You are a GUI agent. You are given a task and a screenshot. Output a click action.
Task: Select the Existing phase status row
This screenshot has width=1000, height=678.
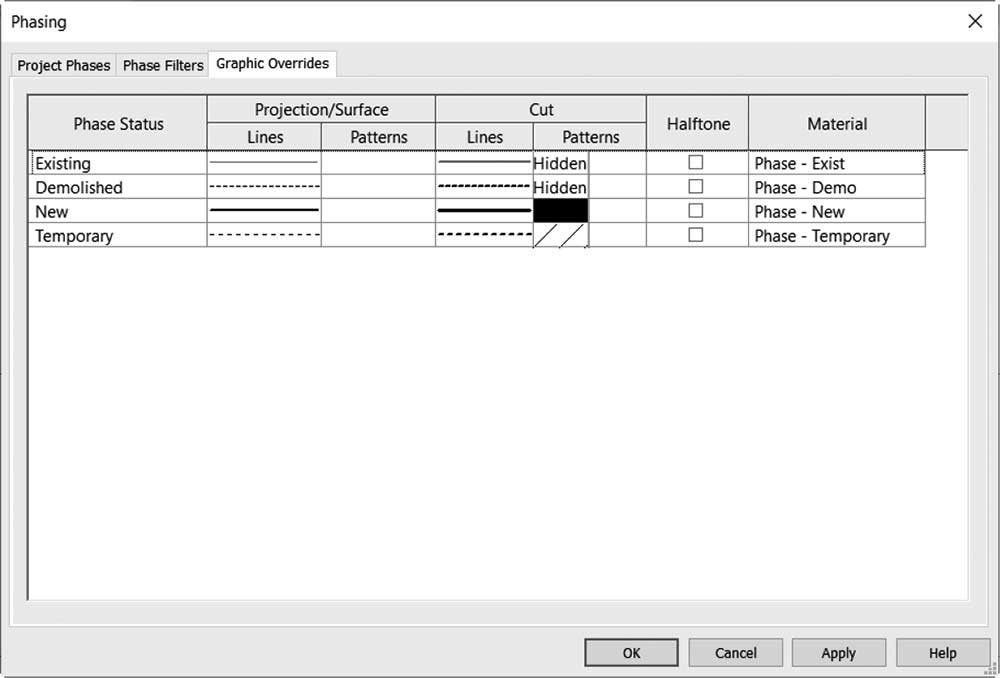coord(118,163)
